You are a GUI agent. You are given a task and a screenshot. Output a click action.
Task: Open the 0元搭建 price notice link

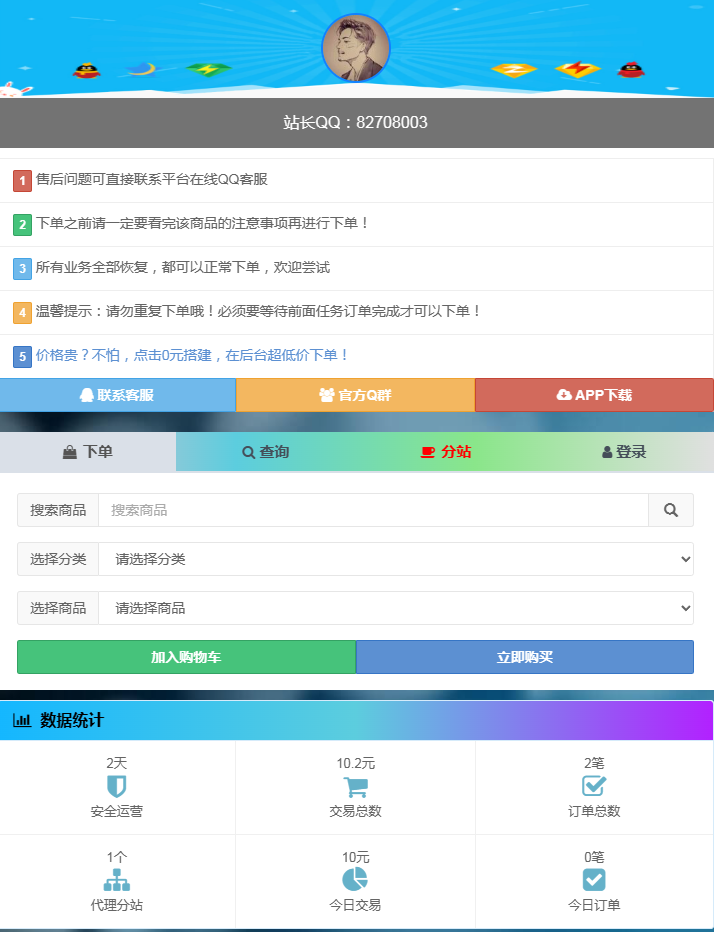(192, 355)
